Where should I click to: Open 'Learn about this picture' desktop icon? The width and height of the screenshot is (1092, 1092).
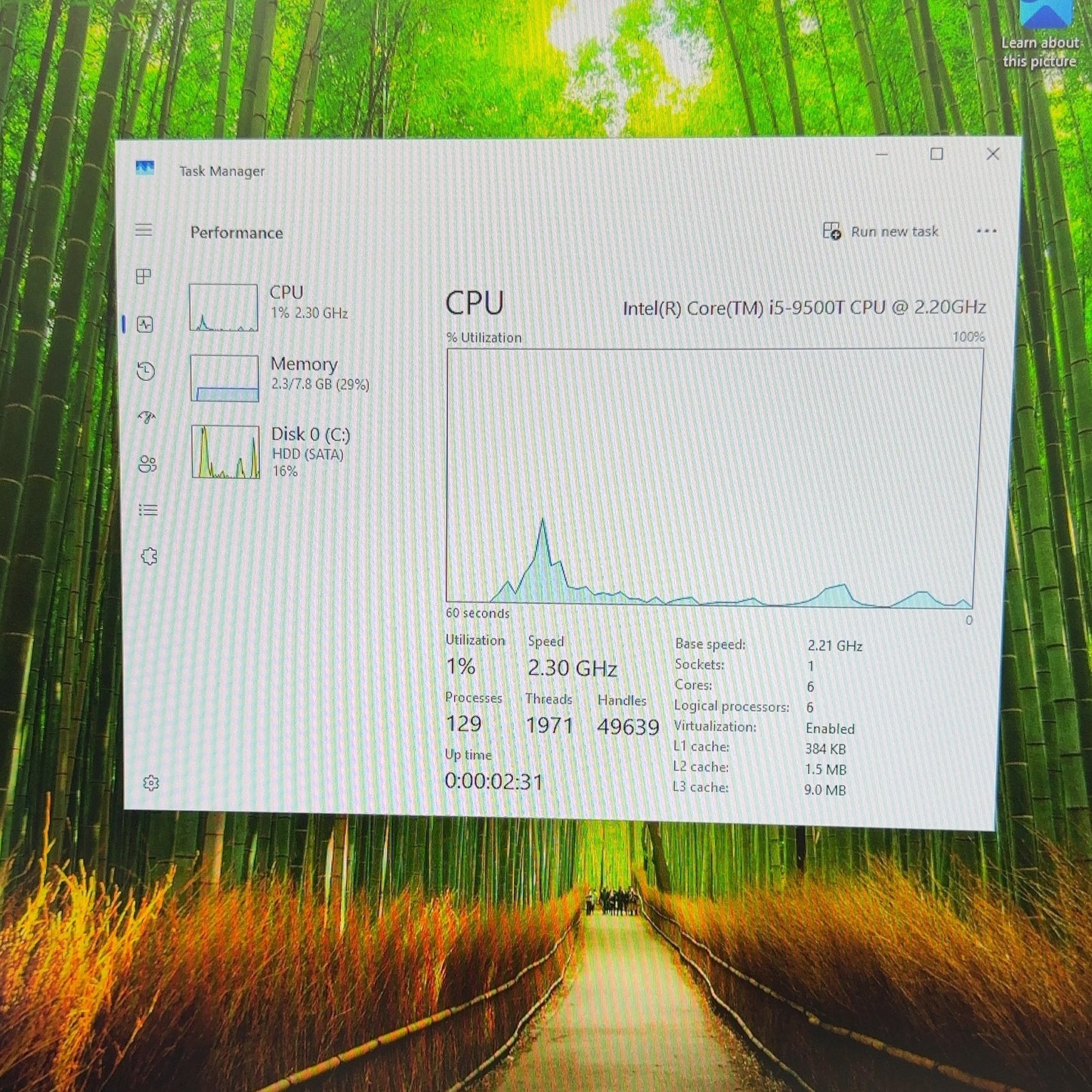coord(1041,35)
